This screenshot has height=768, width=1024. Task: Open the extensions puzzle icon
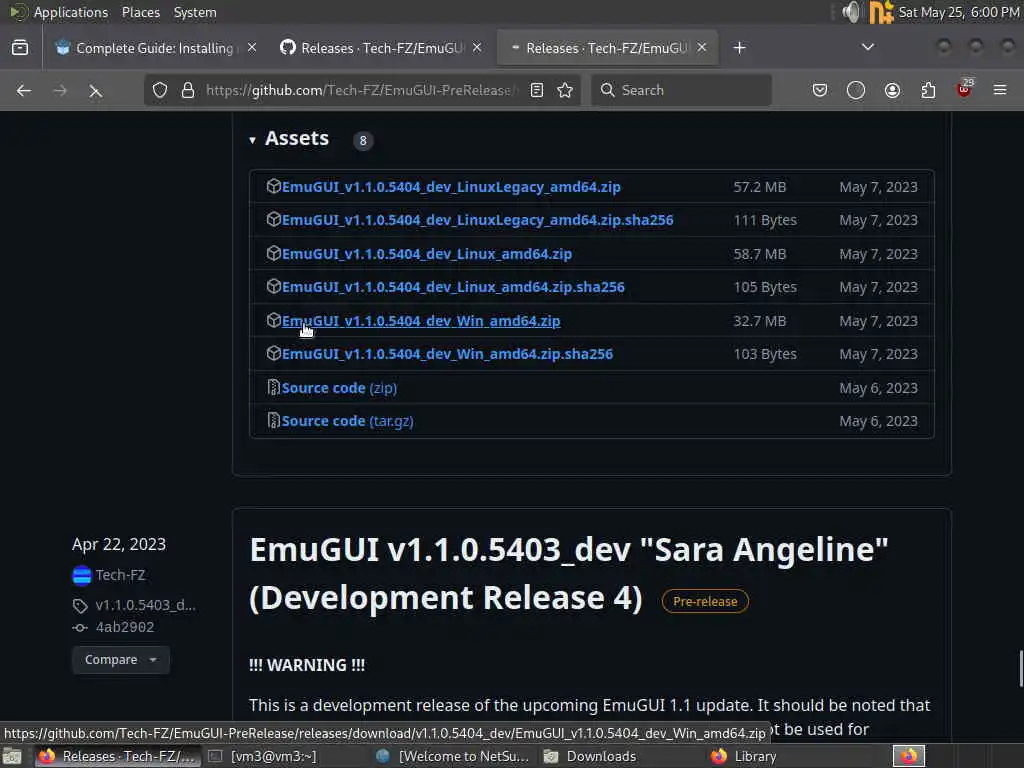click(929, 90)
